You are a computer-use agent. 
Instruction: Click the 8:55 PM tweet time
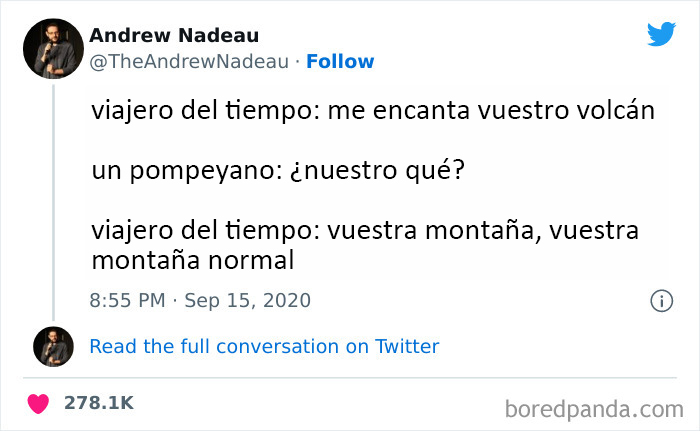(127, 300)
